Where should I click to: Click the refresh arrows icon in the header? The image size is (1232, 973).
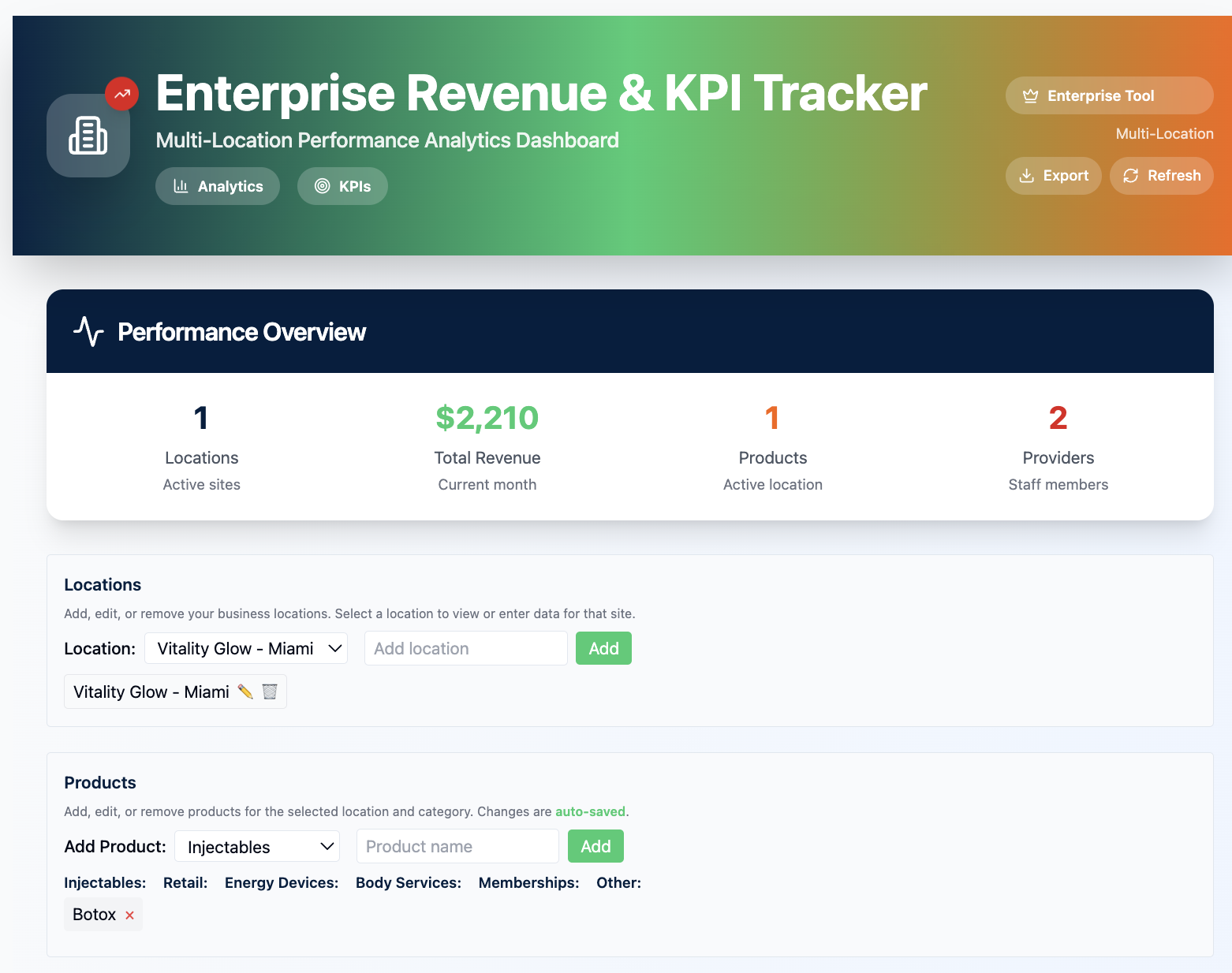pyautogui.click(x=1131, y=175)
